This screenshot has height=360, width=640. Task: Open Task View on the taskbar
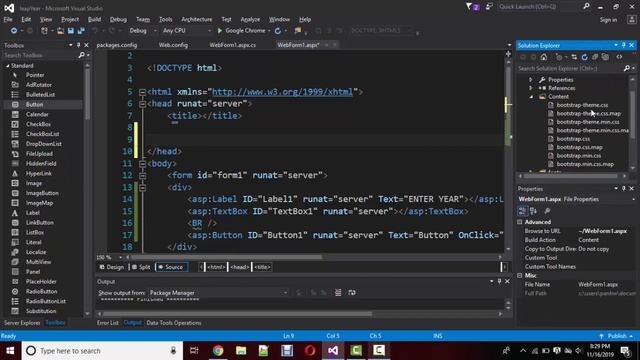pos(194,351)
